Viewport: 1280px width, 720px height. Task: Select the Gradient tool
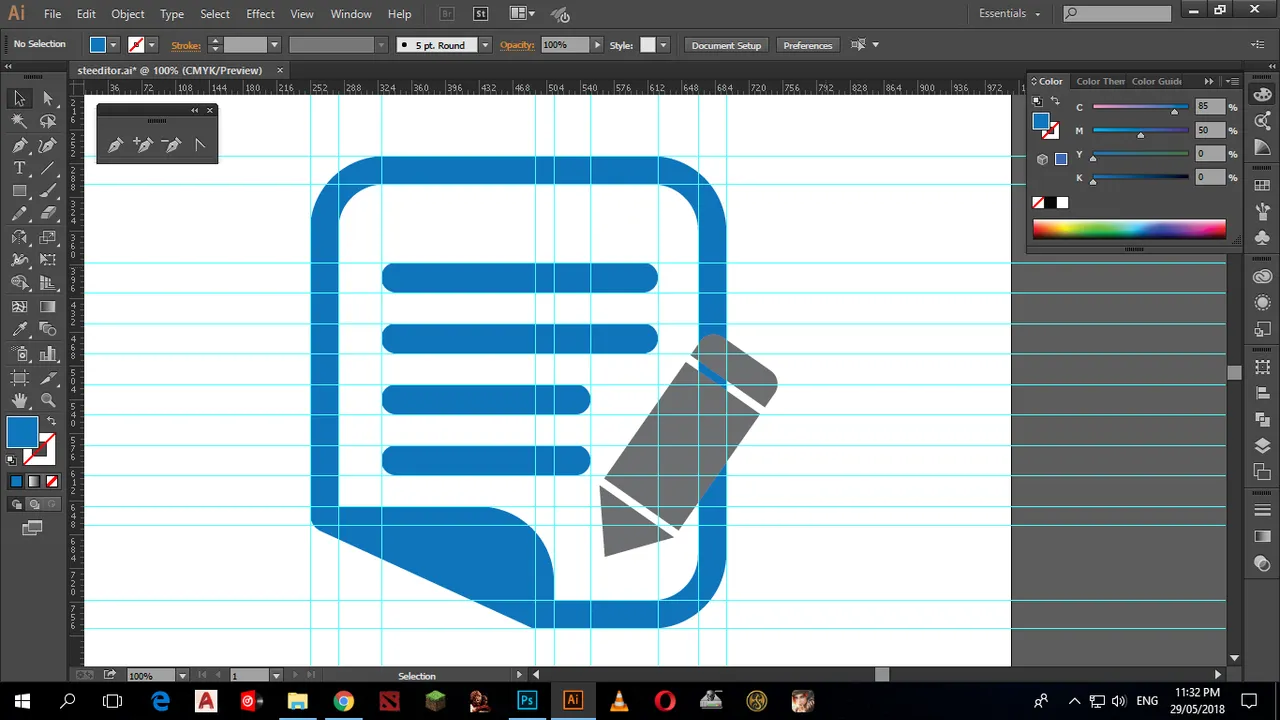[47, 307]
